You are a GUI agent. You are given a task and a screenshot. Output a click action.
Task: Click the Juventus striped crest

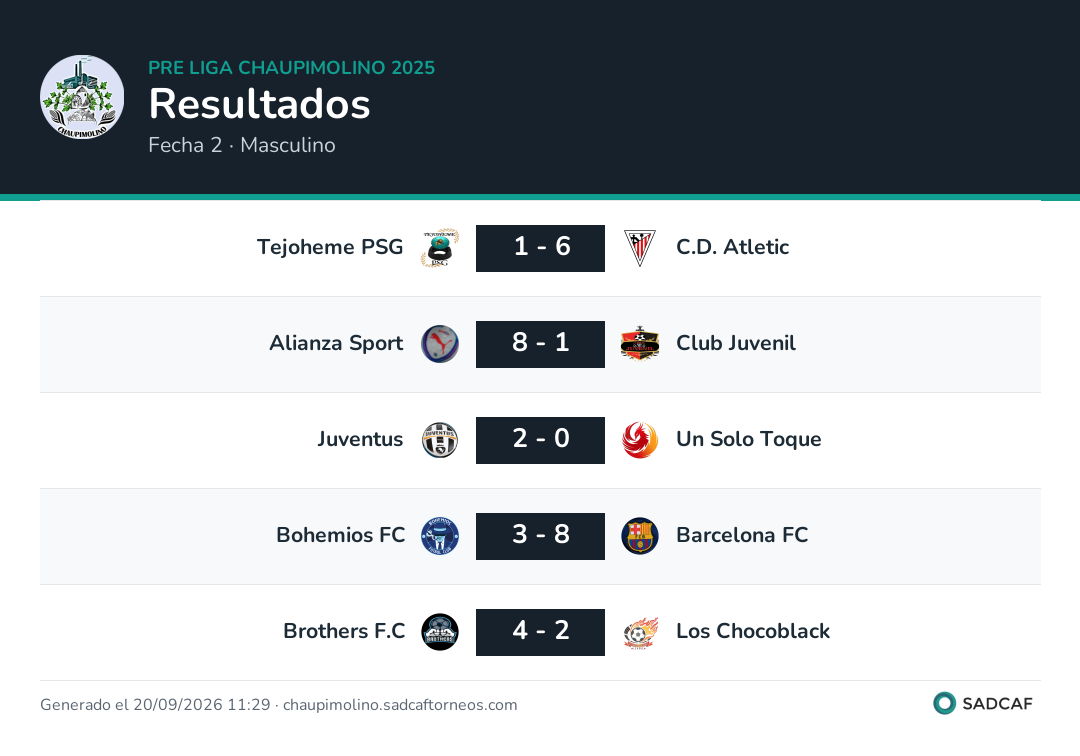440,440
